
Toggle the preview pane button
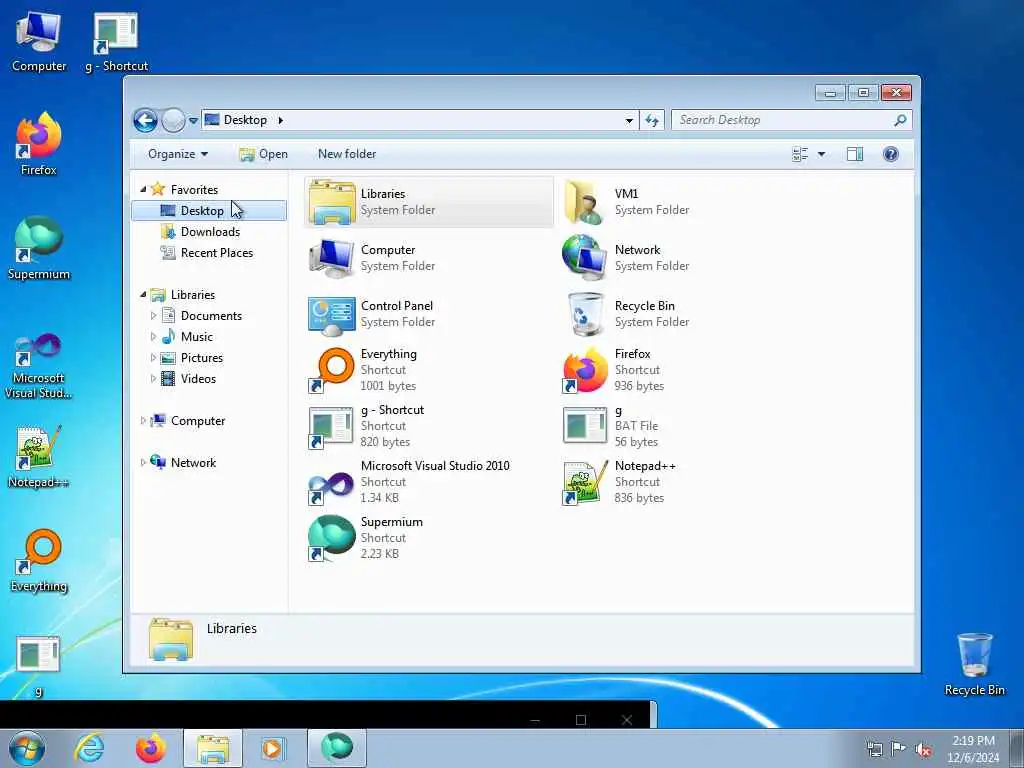tap(855, 154)
